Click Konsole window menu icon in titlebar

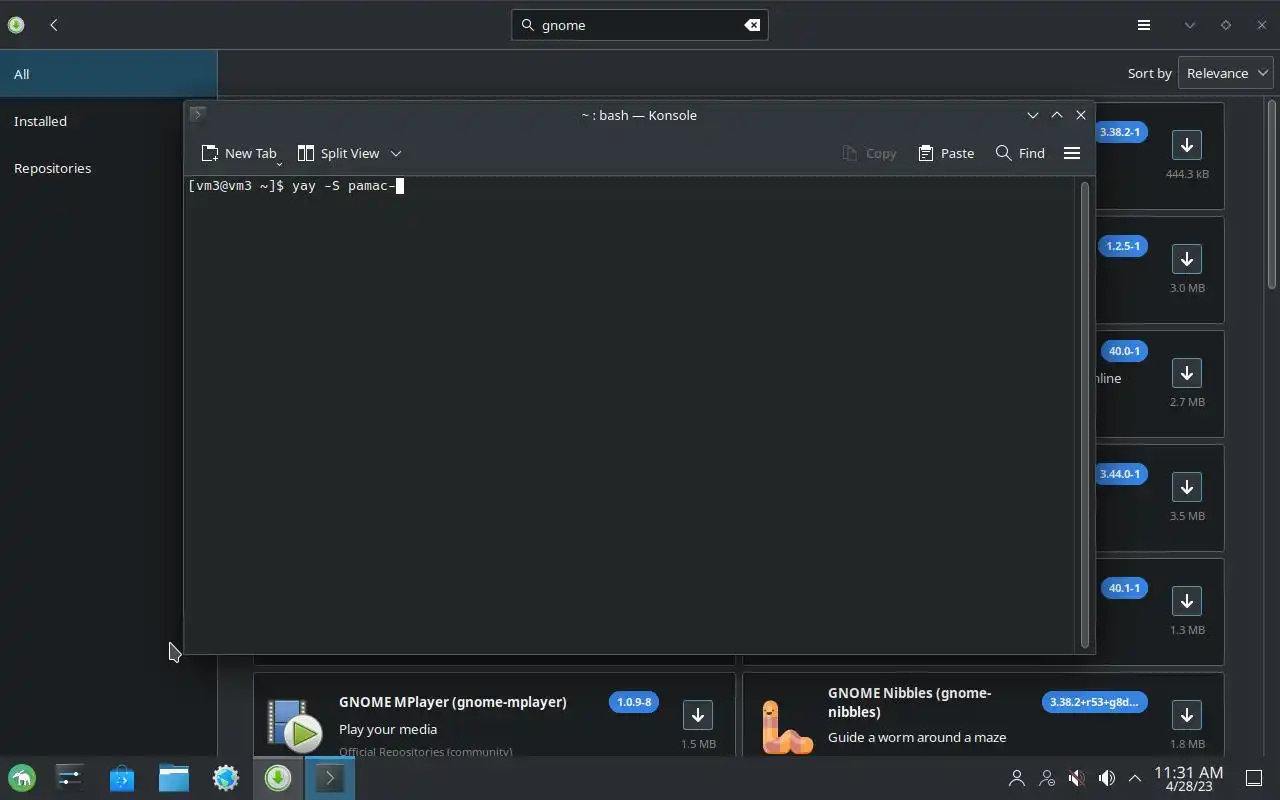[198, 114]
